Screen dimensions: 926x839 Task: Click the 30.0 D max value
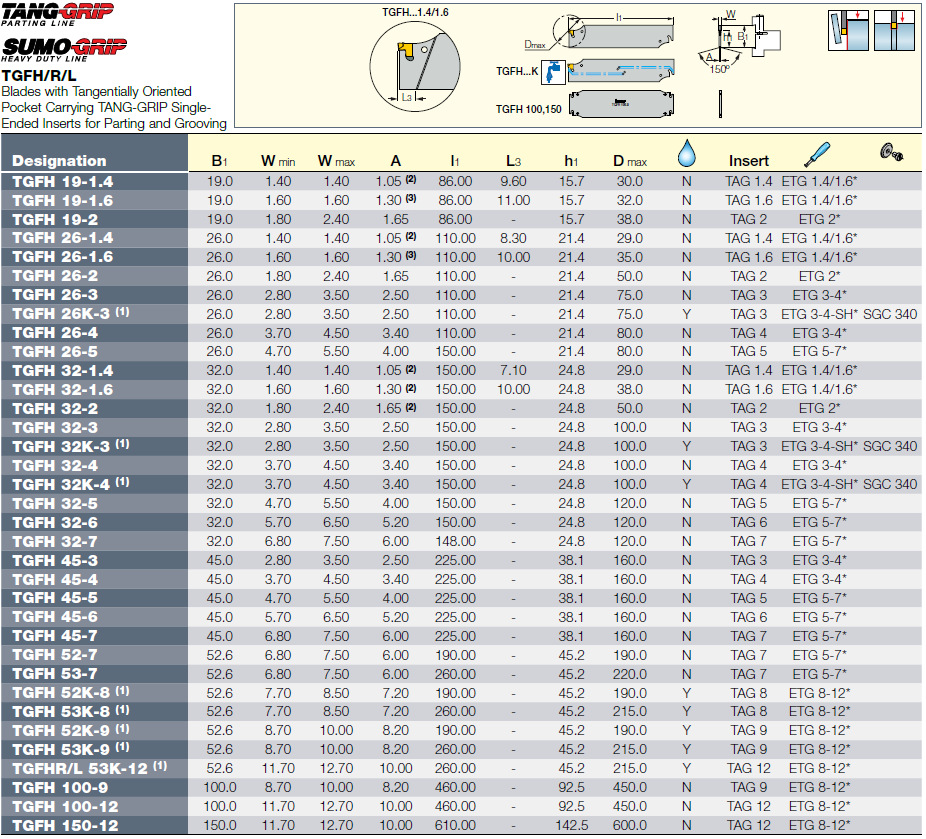tap(630, 182)
